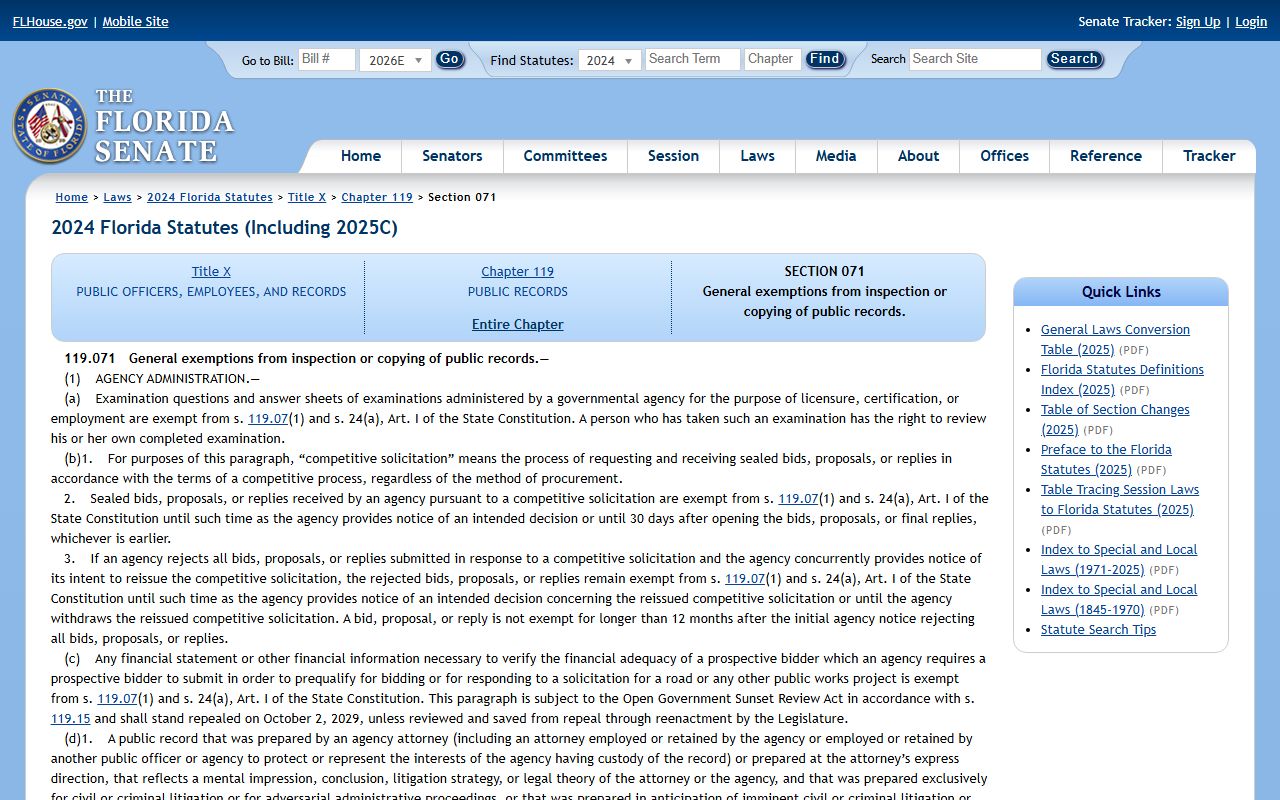The image size is (1280, 800).
Task: Open the Chapter 119 link in section header
Action: pos(517,271)
